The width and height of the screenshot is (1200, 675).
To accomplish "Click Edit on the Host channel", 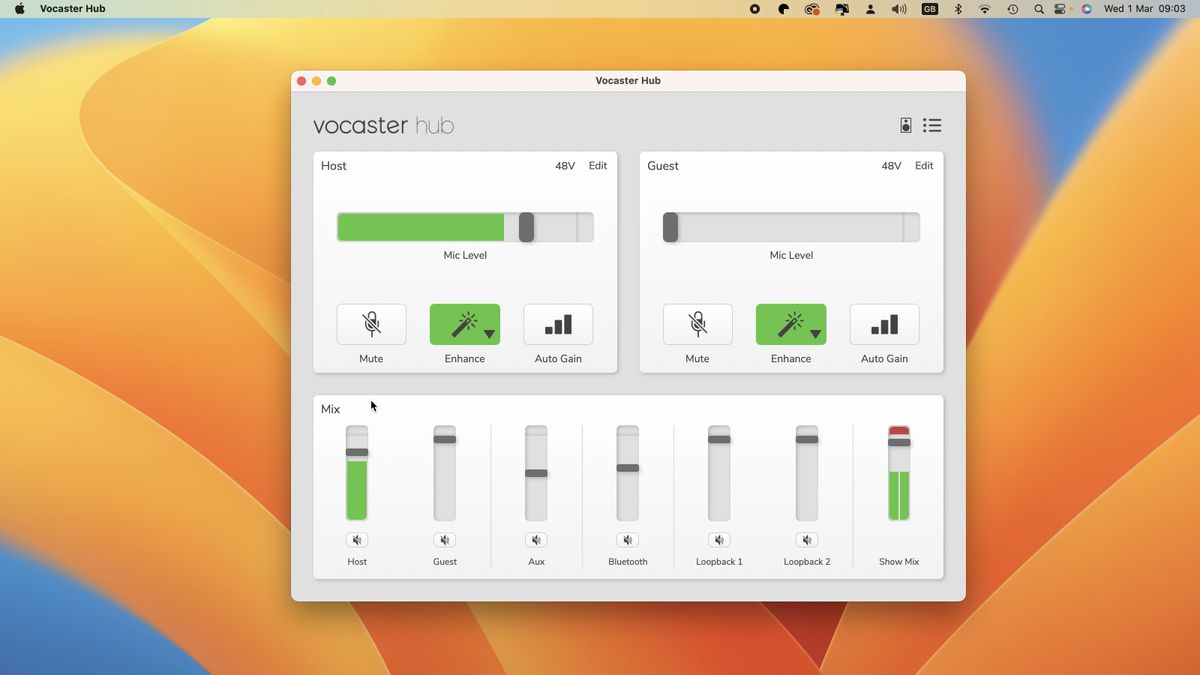I will click(x=597, y=166).
